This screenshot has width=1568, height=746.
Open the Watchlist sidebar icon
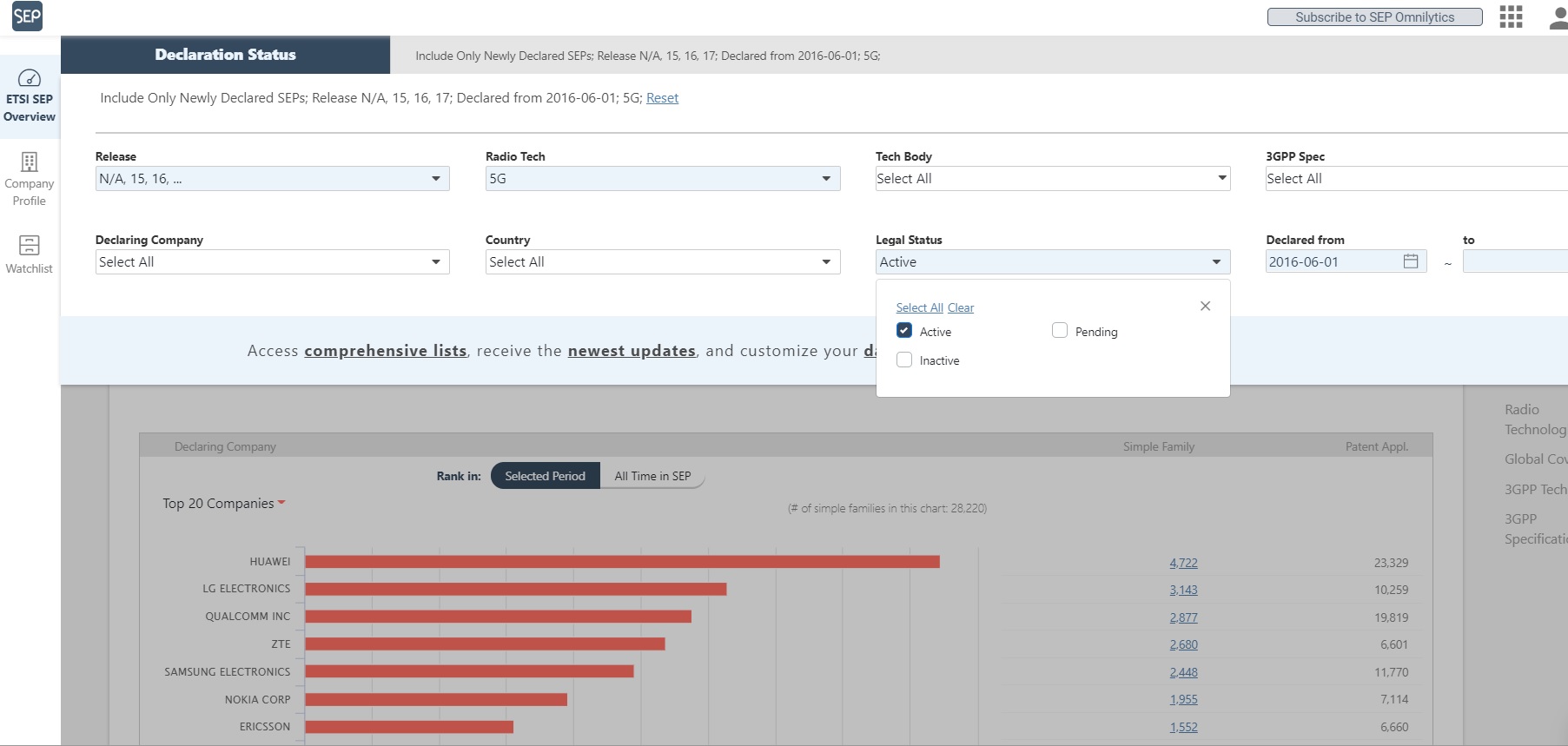click(30, 245)
